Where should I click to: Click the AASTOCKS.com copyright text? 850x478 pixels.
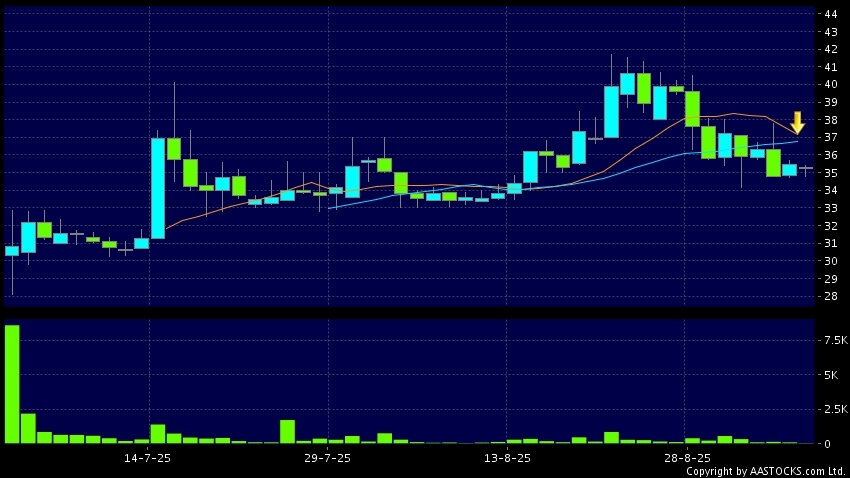tap(767, 471)
